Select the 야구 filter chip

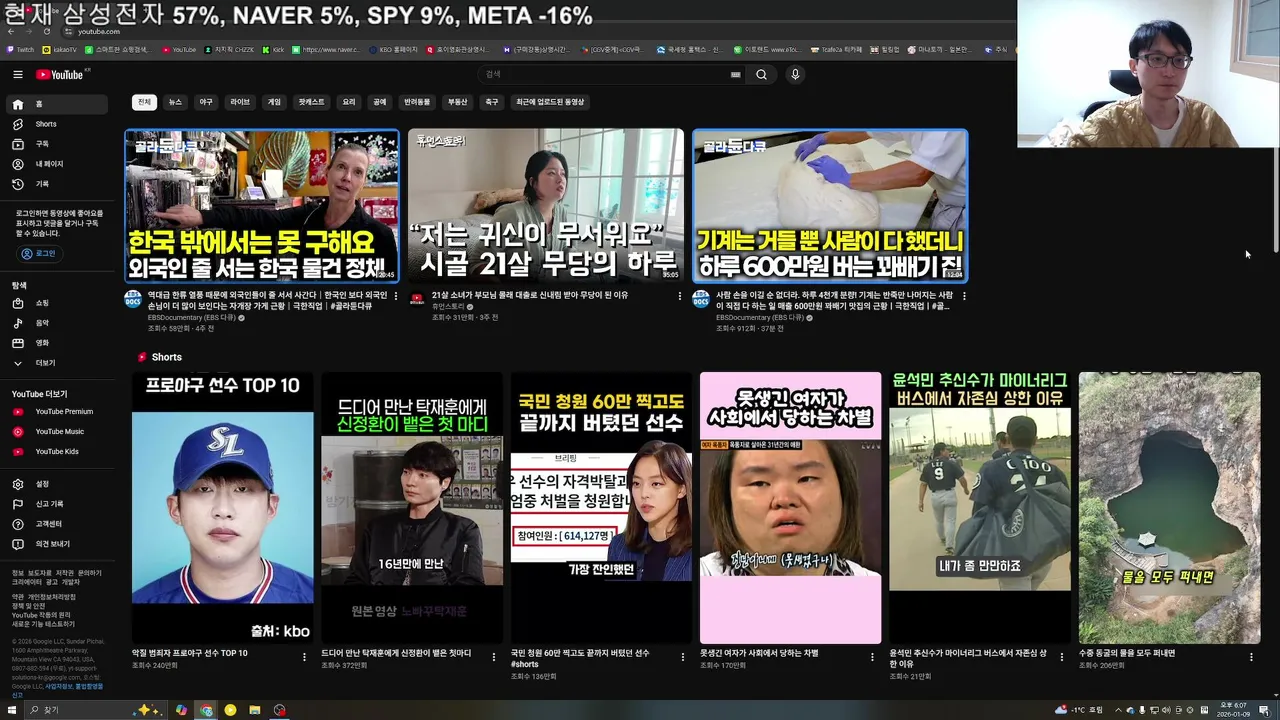pyautogui.click(x=206, y=102)
